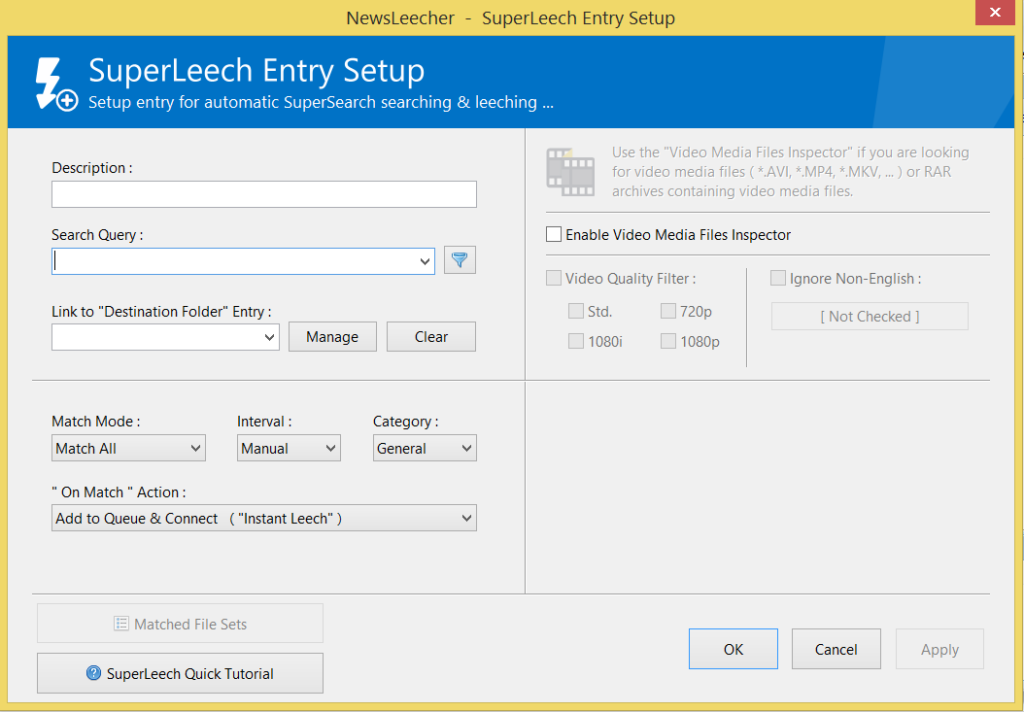Screen dimensions: 1024x712
Task: Check the Std. video quality option
Action: [576, 311]
